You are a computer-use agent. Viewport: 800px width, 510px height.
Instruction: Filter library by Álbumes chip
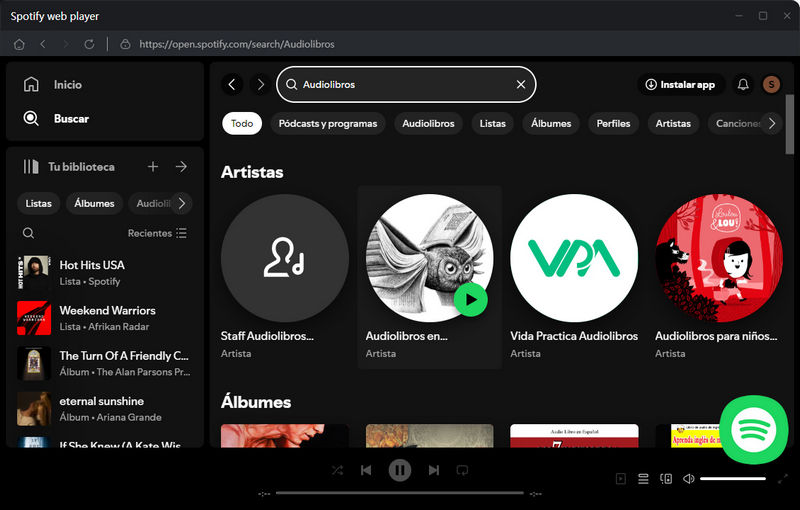(94, 203)
